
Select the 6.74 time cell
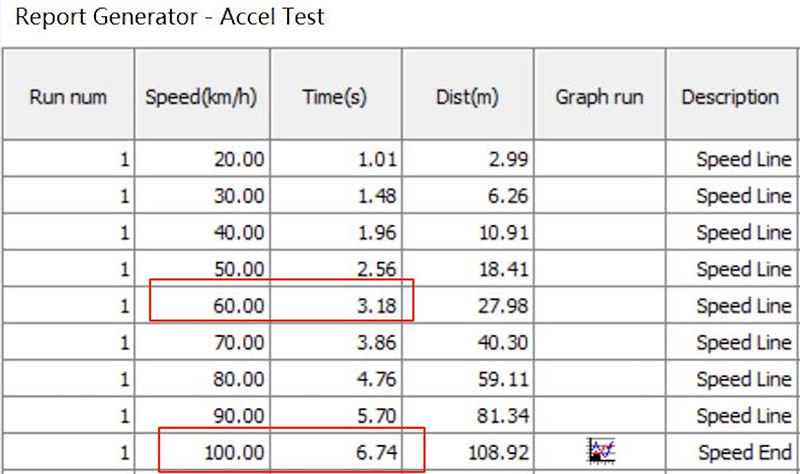tap(336, 452)
